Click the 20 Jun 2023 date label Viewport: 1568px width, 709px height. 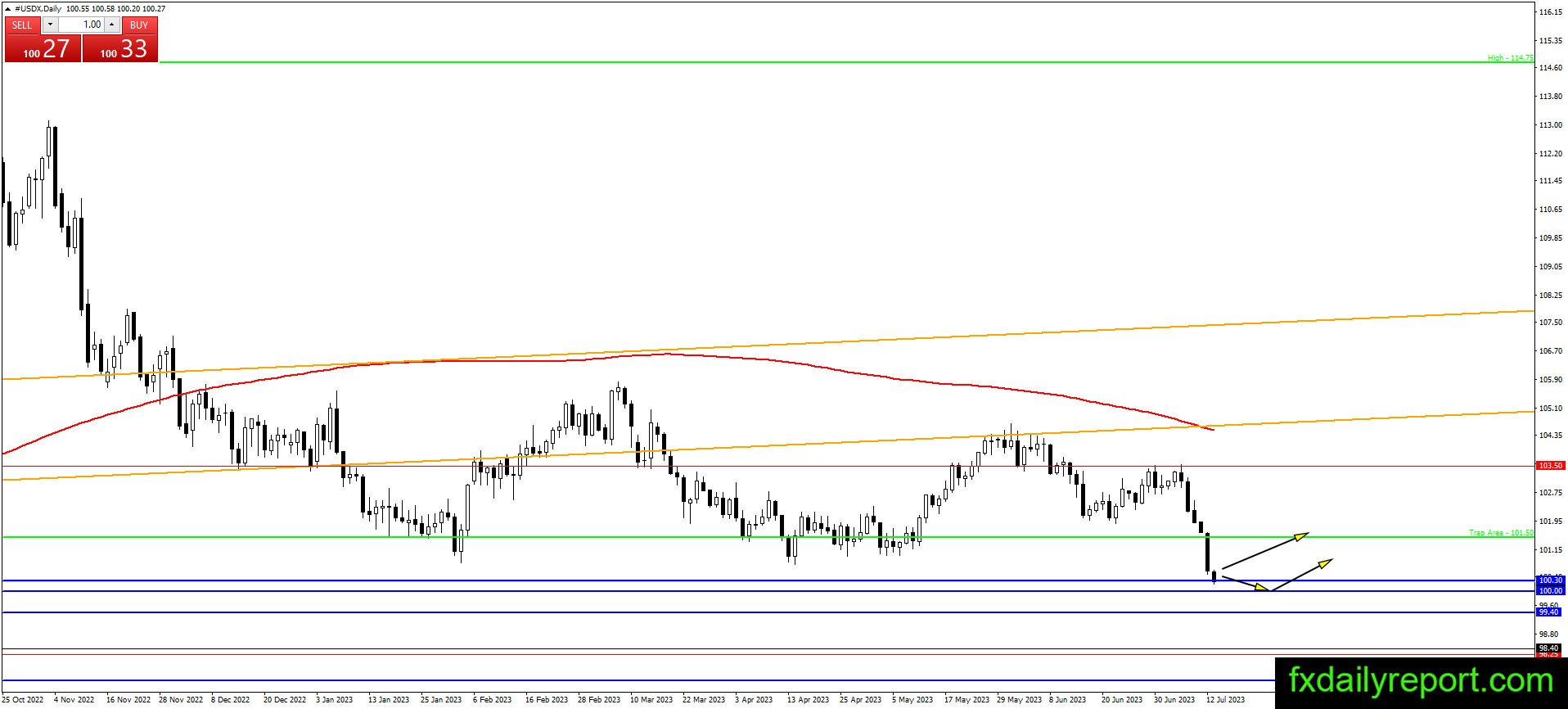point(1122,700)
